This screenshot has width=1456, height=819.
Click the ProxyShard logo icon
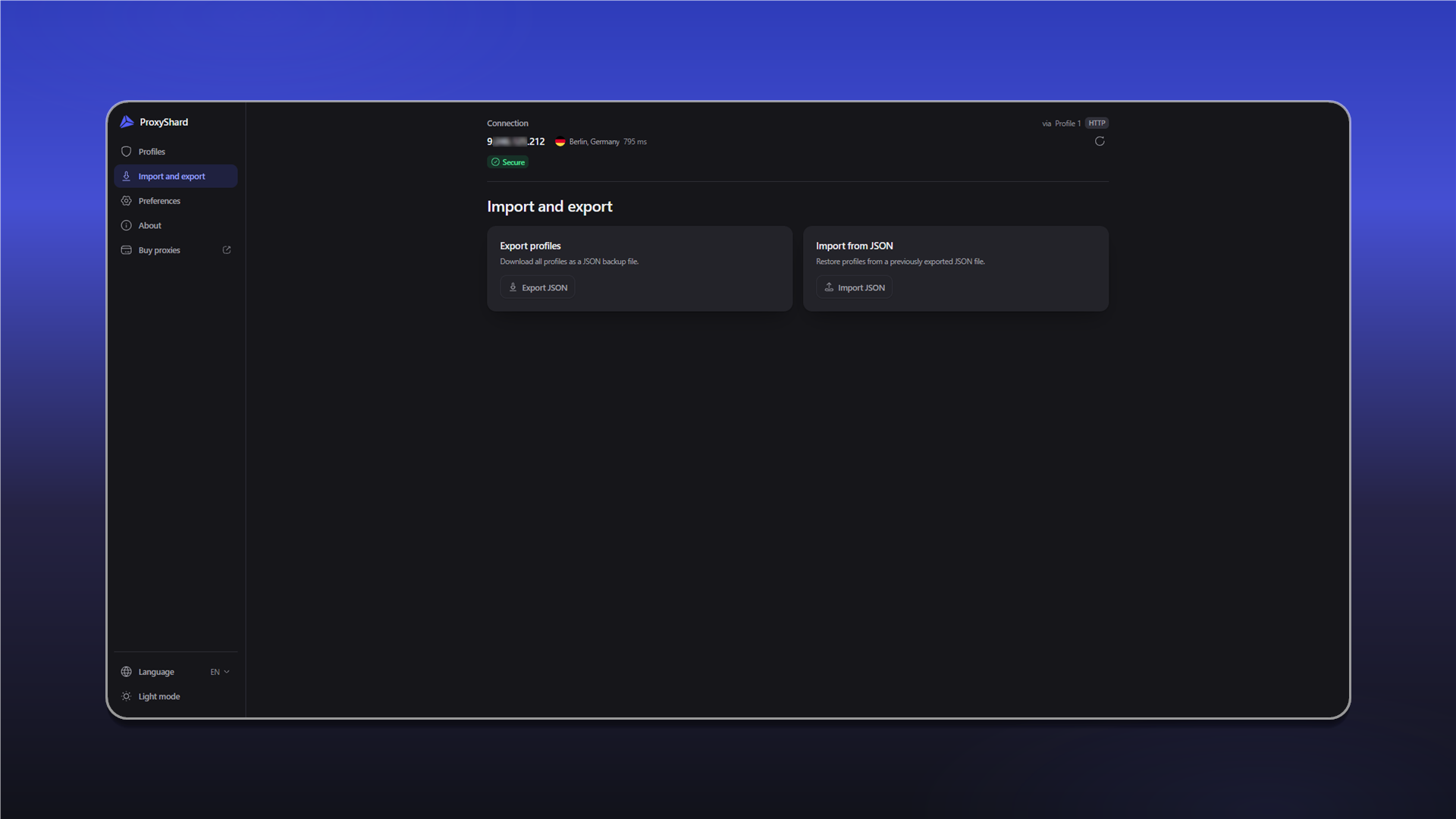[127, 122]
